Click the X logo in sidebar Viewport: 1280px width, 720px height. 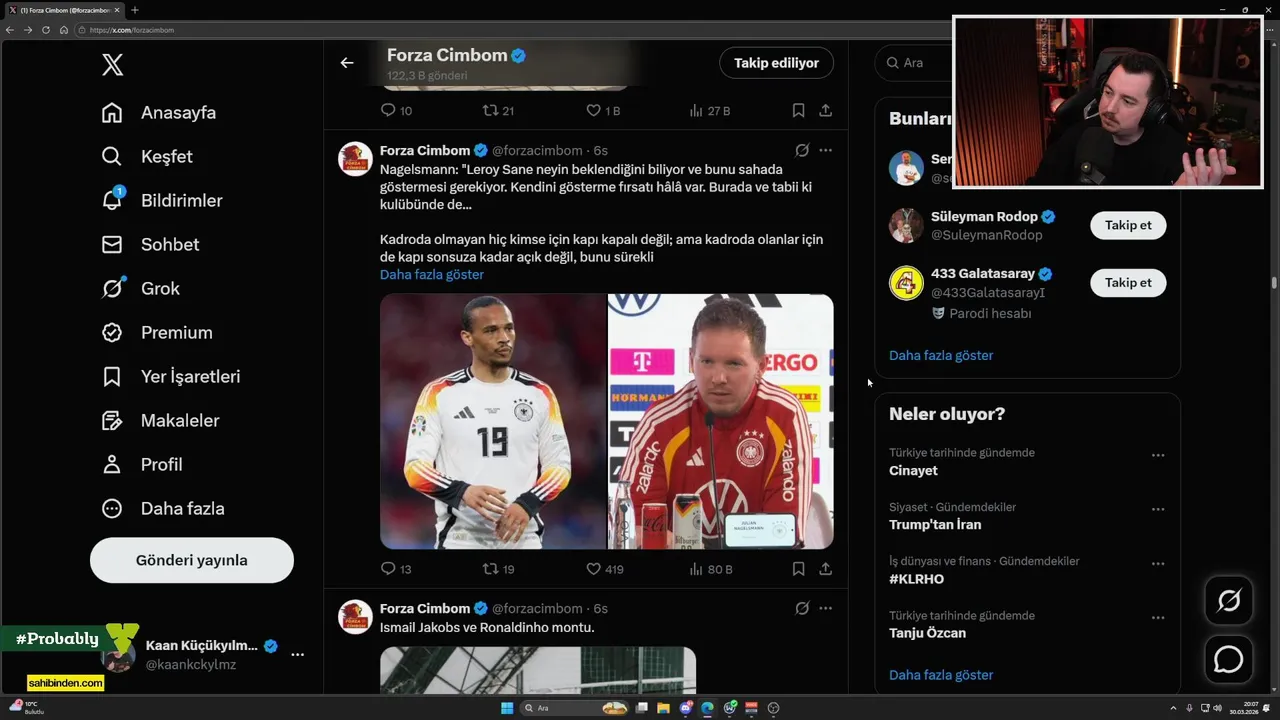click(112, 65)
